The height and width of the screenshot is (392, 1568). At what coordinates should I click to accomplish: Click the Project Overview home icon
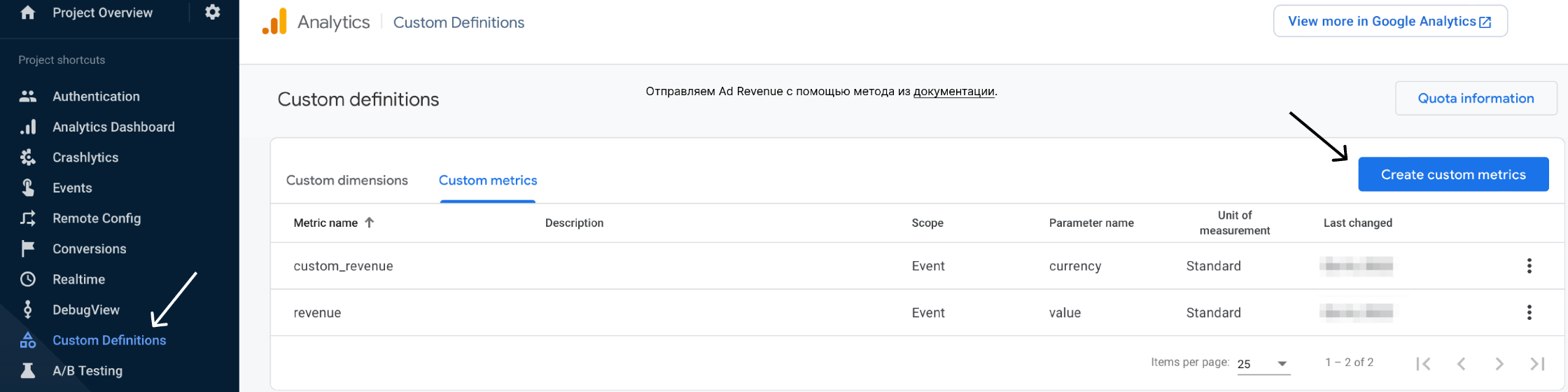tap(28, 13)
